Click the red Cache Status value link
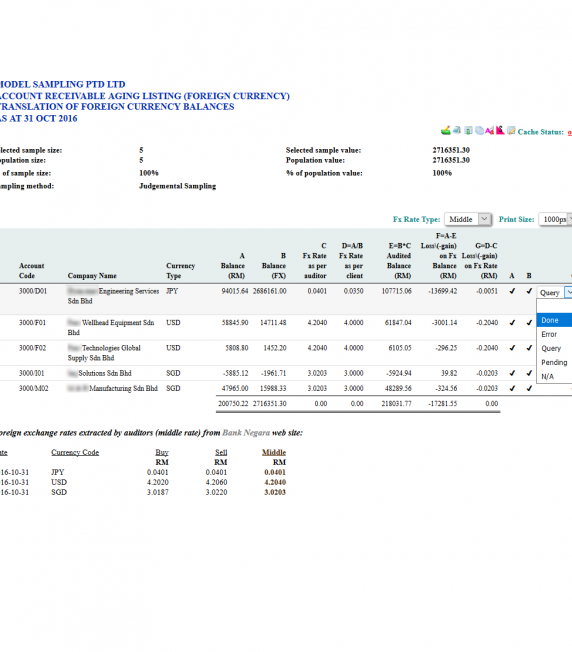The image size is (572, 652). point(570,132)
